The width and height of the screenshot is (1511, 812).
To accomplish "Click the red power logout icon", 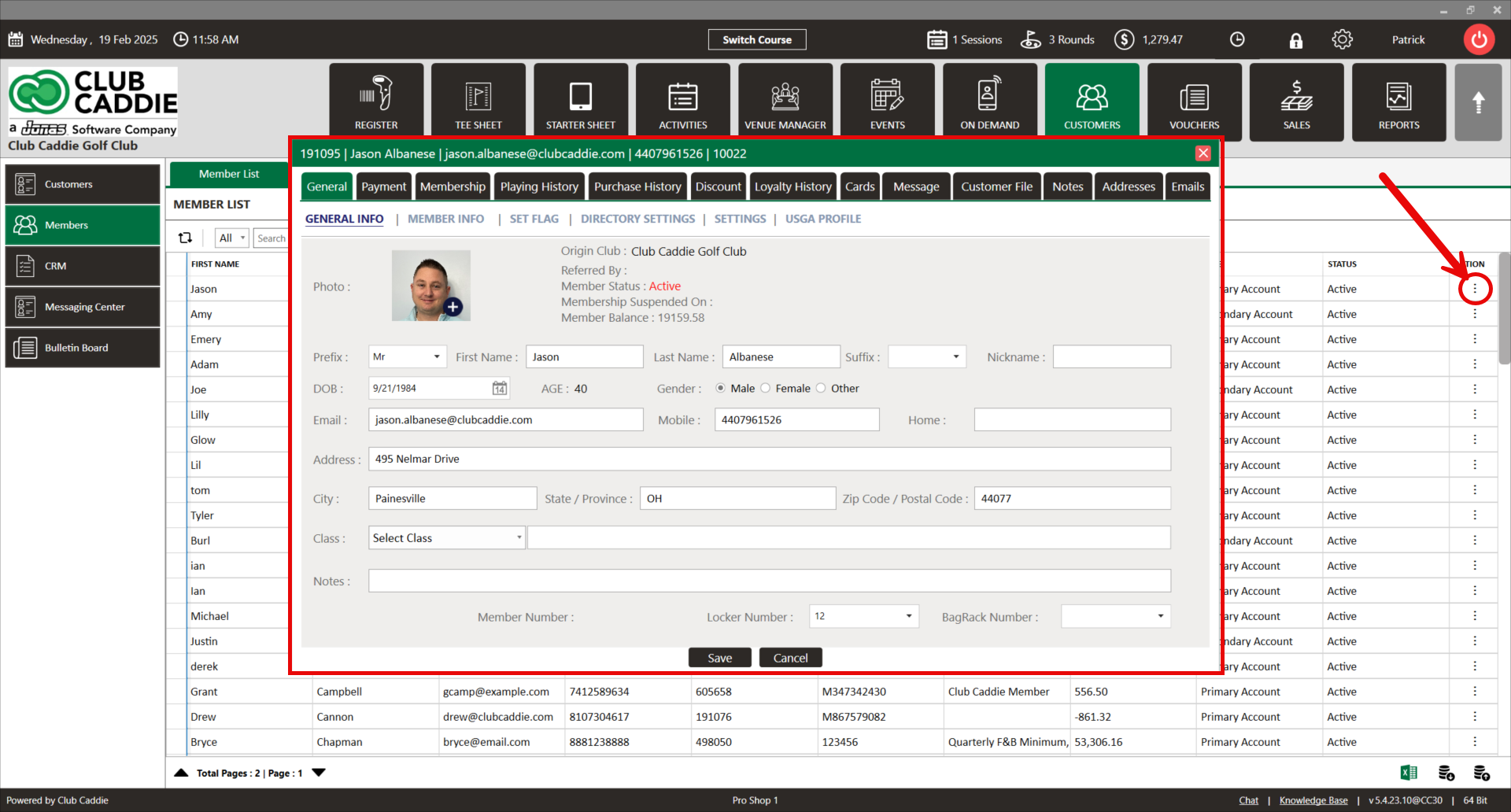I will [1480, 39].
